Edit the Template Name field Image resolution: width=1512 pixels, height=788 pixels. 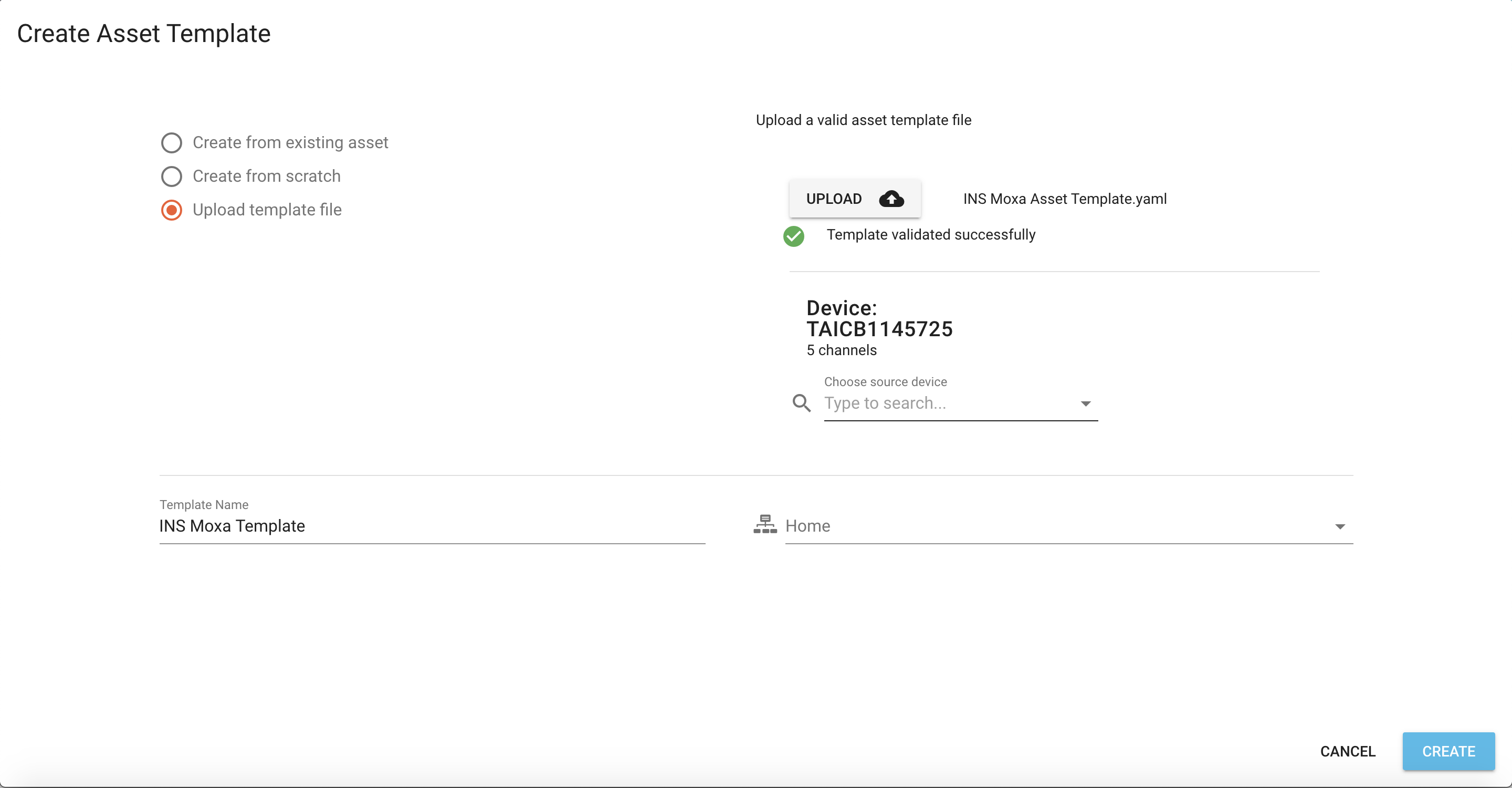(x=432, y=526)
